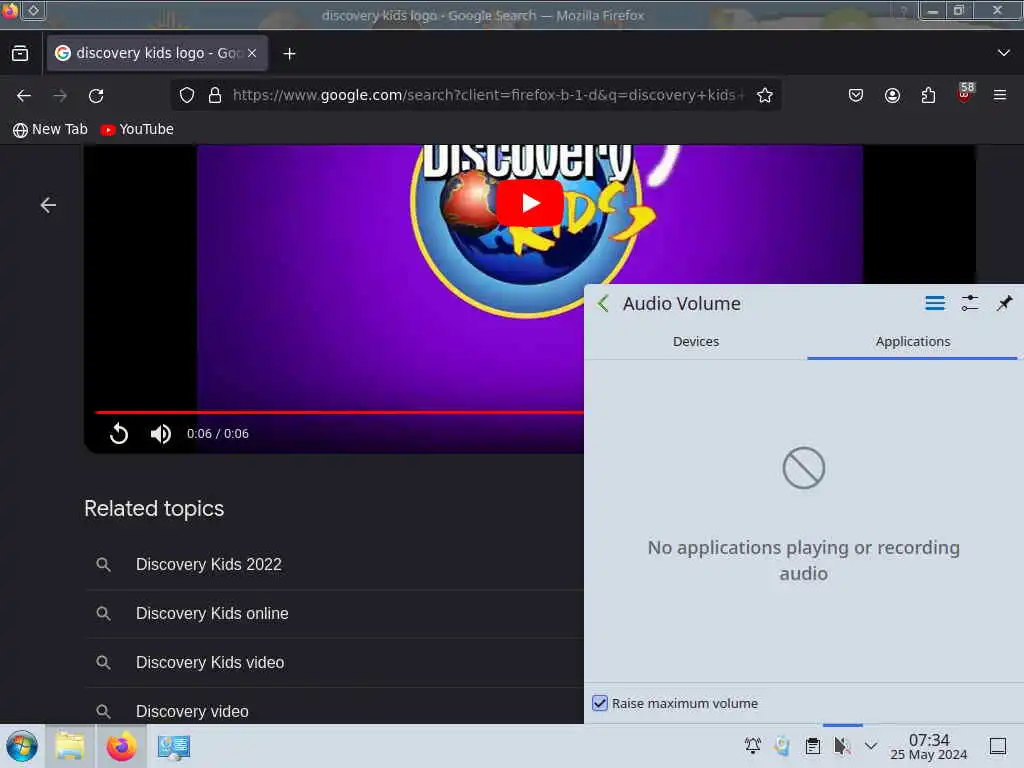1024x768 pixels.
Task: Open the file manager from taskbar
Action: pyautogui.click(x=70, y=746)
